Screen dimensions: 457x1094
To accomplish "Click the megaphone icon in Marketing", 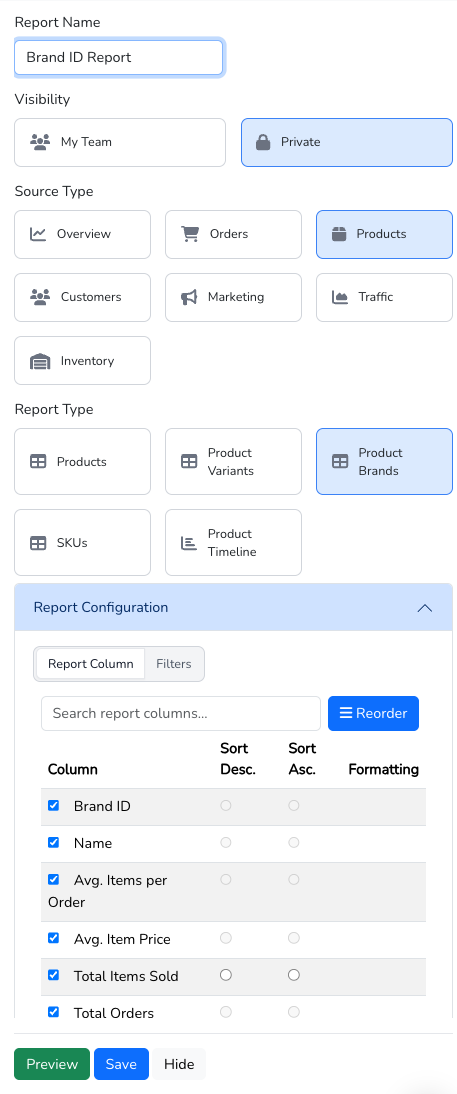I will pyautogui.click(x=189, y=297).
